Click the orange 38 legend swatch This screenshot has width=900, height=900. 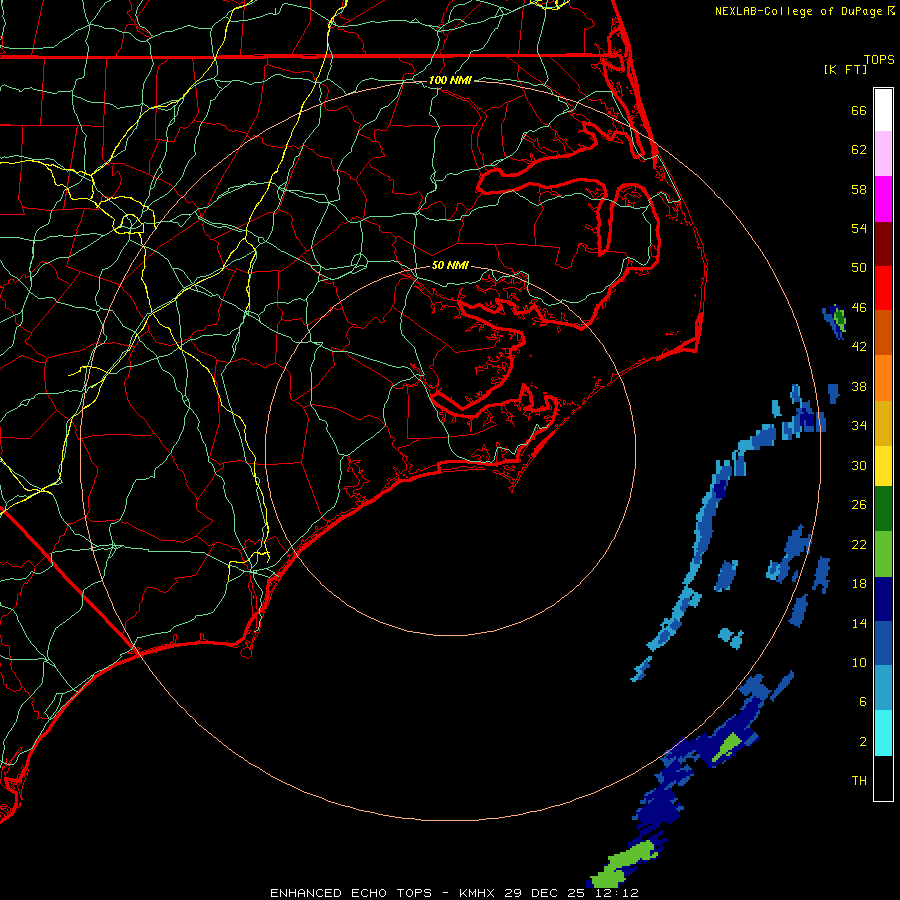click(x=883, y=378)
